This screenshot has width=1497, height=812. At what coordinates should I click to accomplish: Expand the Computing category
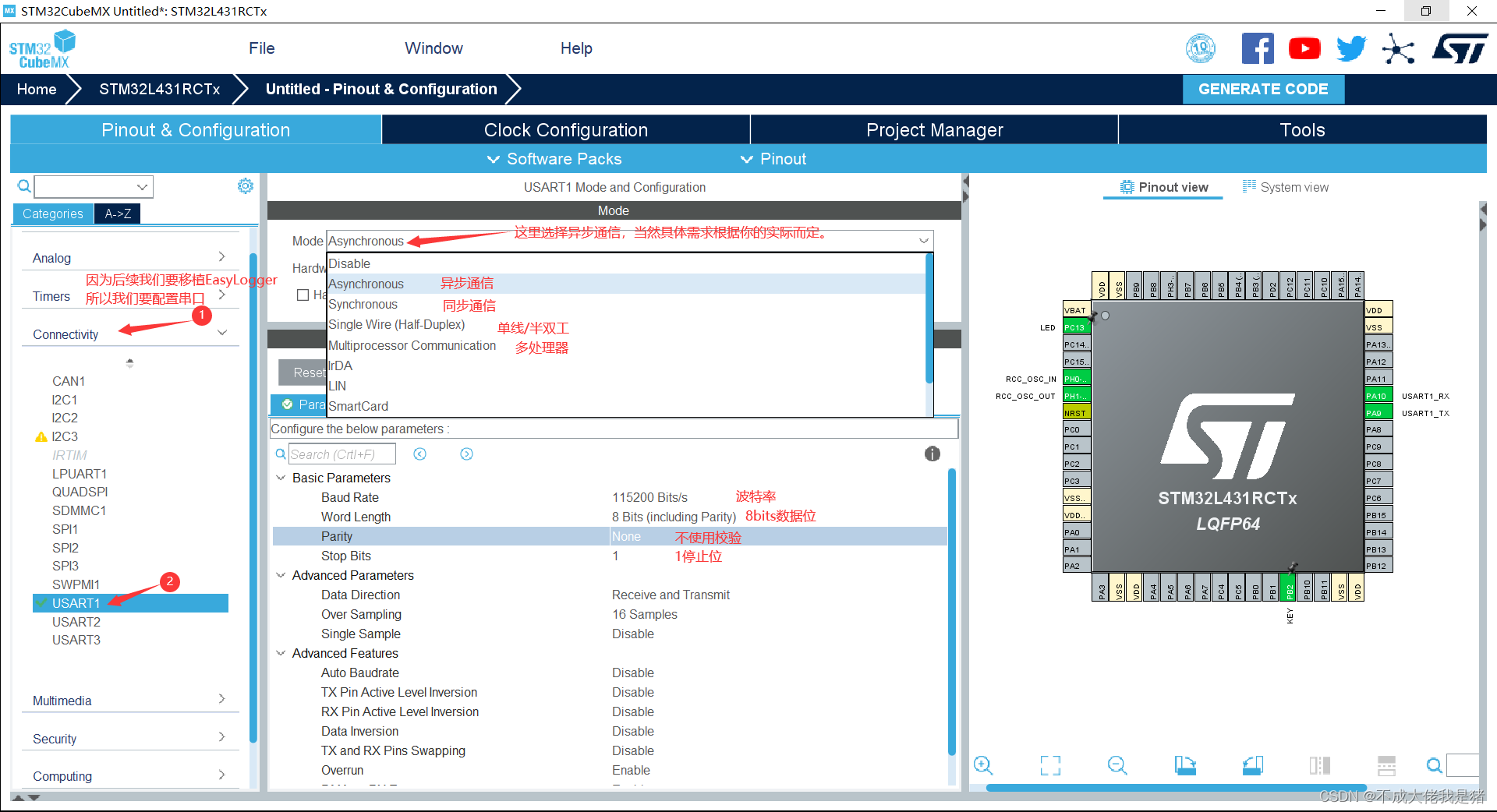pos(129,776)
